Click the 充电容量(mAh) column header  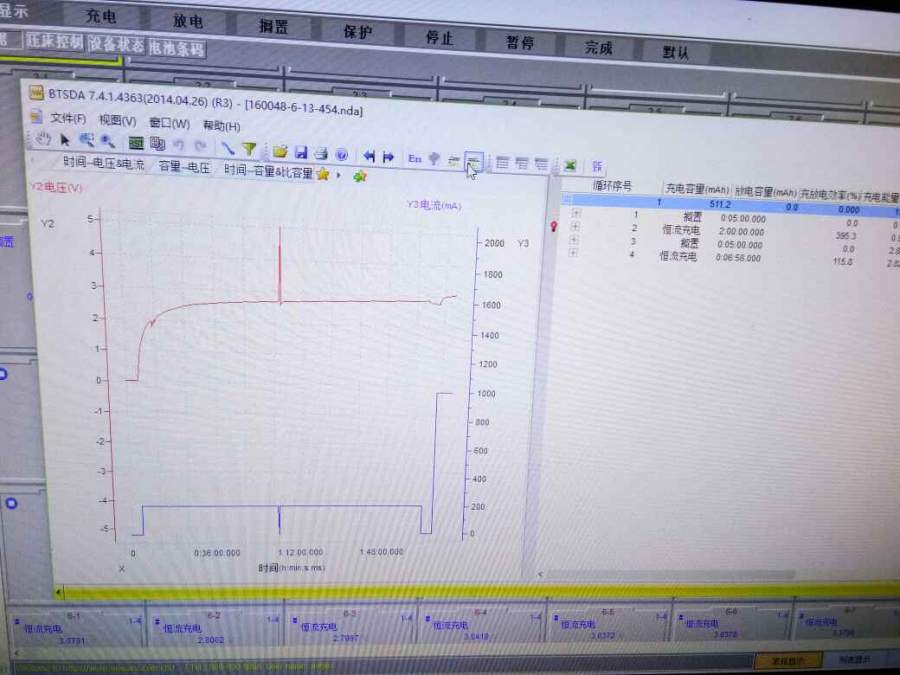point(697,189)
